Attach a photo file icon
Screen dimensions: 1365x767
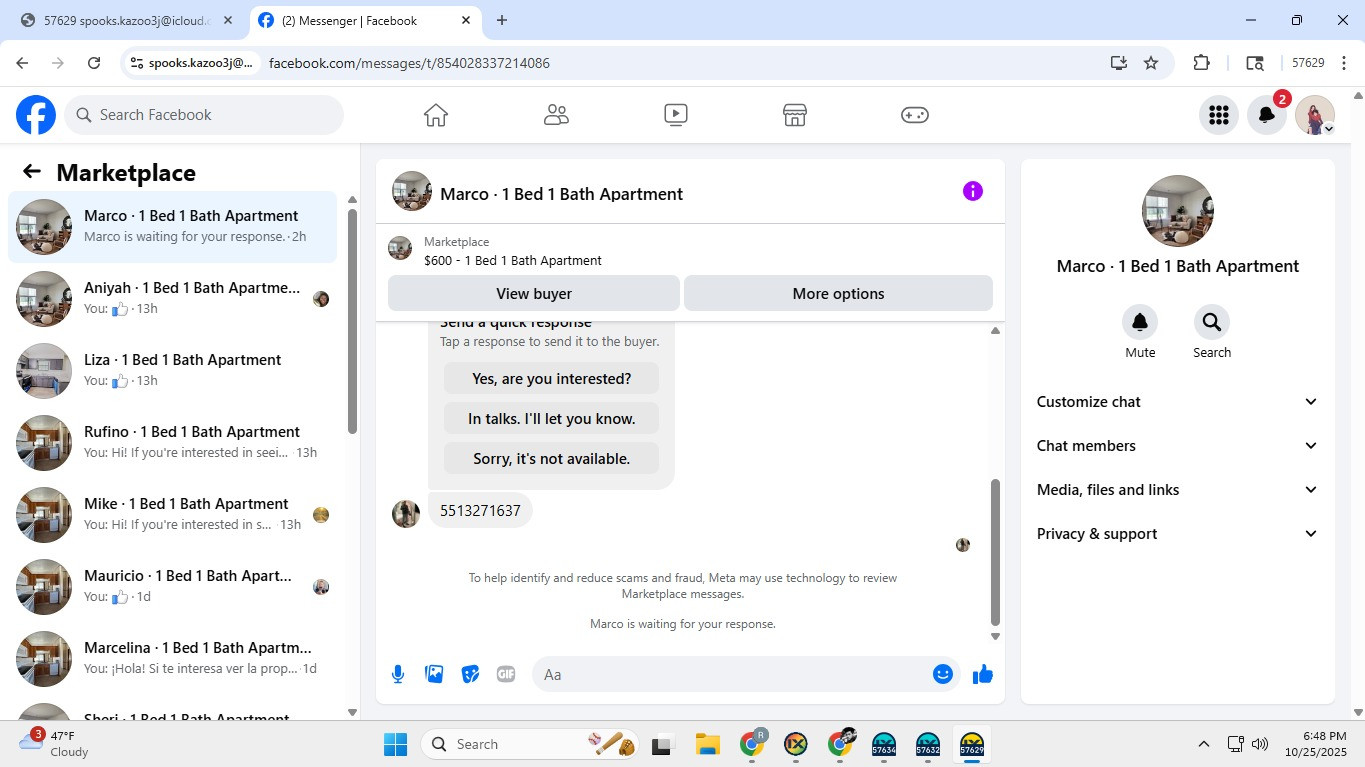coord(434,674)
